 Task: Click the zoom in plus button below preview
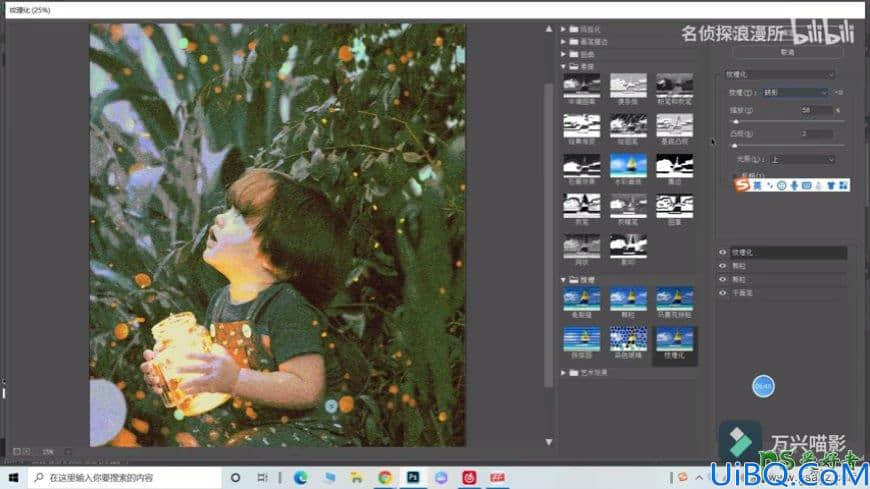click(26, 451)
